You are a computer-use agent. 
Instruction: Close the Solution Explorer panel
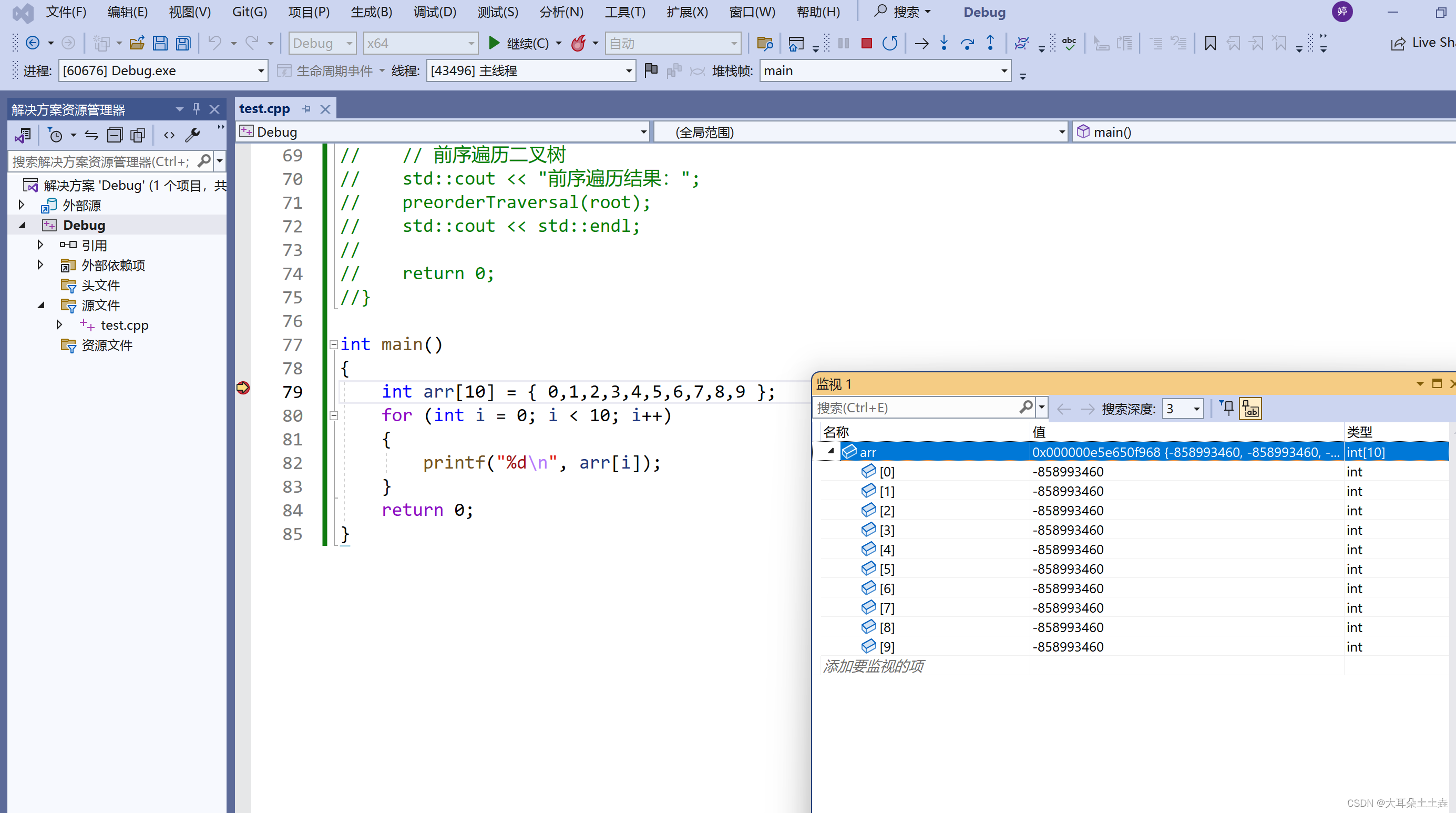[x=214, y=108]
